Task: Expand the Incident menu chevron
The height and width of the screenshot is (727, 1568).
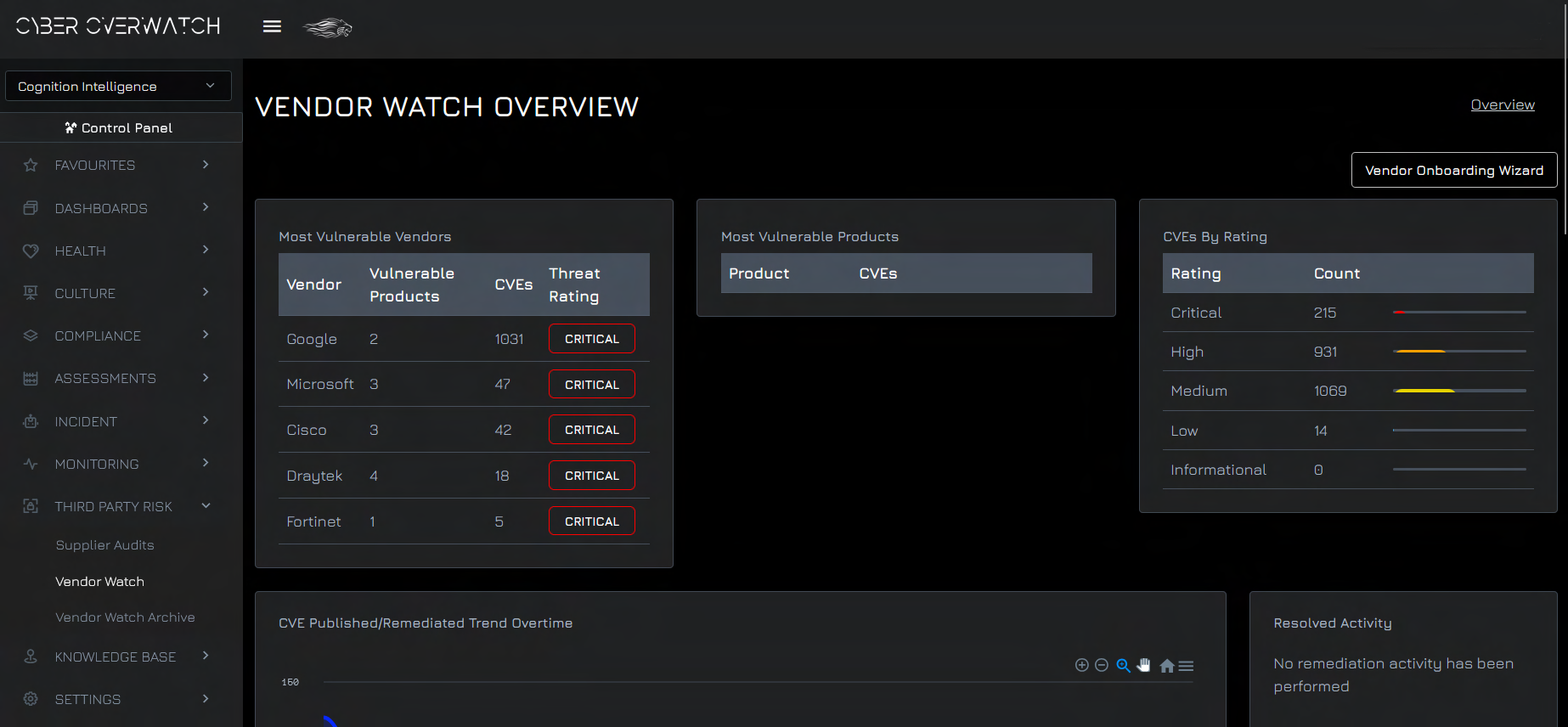Action: point(206,420)
